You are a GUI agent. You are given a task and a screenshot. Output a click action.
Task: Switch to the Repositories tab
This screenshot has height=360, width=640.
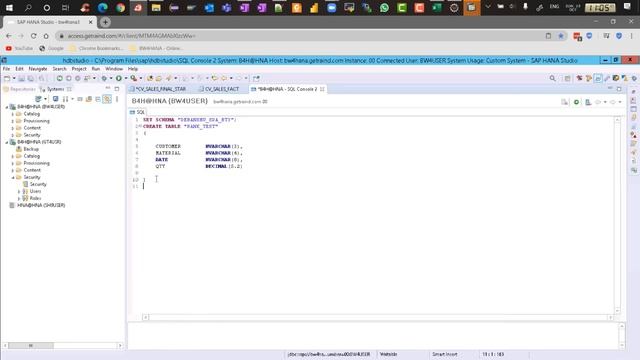[20, 89]
